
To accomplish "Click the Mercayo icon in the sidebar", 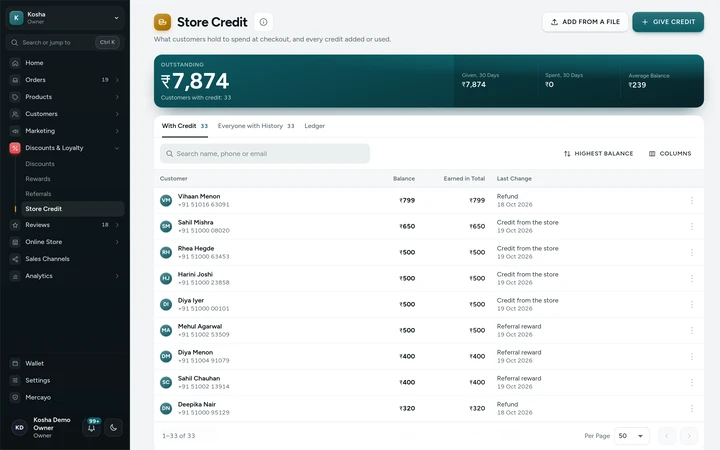I will pos(15,397).
